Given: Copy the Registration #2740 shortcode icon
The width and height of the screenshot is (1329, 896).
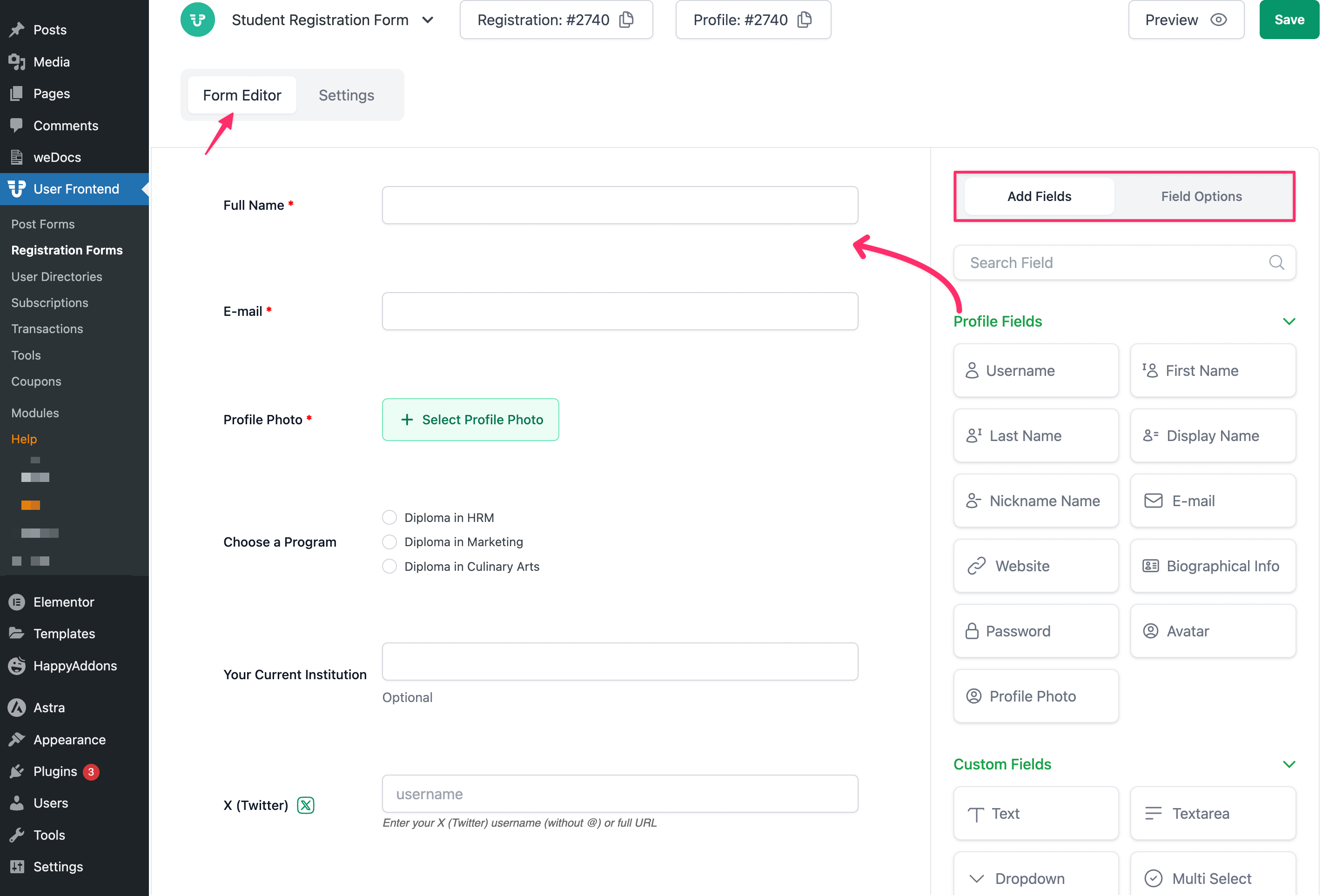Looking at the screenshot, I should coord(626,20).
